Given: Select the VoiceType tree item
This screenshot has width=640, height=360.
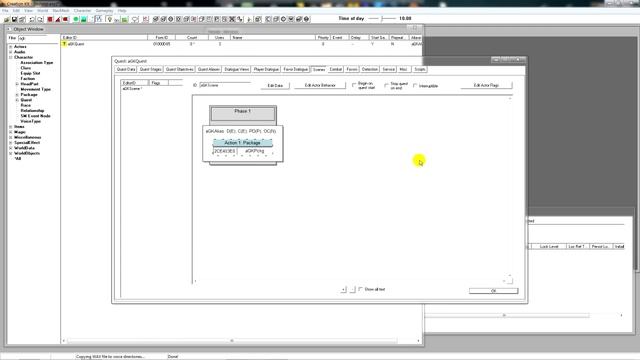Looking at the screenshot, I should pyautogui.click(x=31, y=121).
